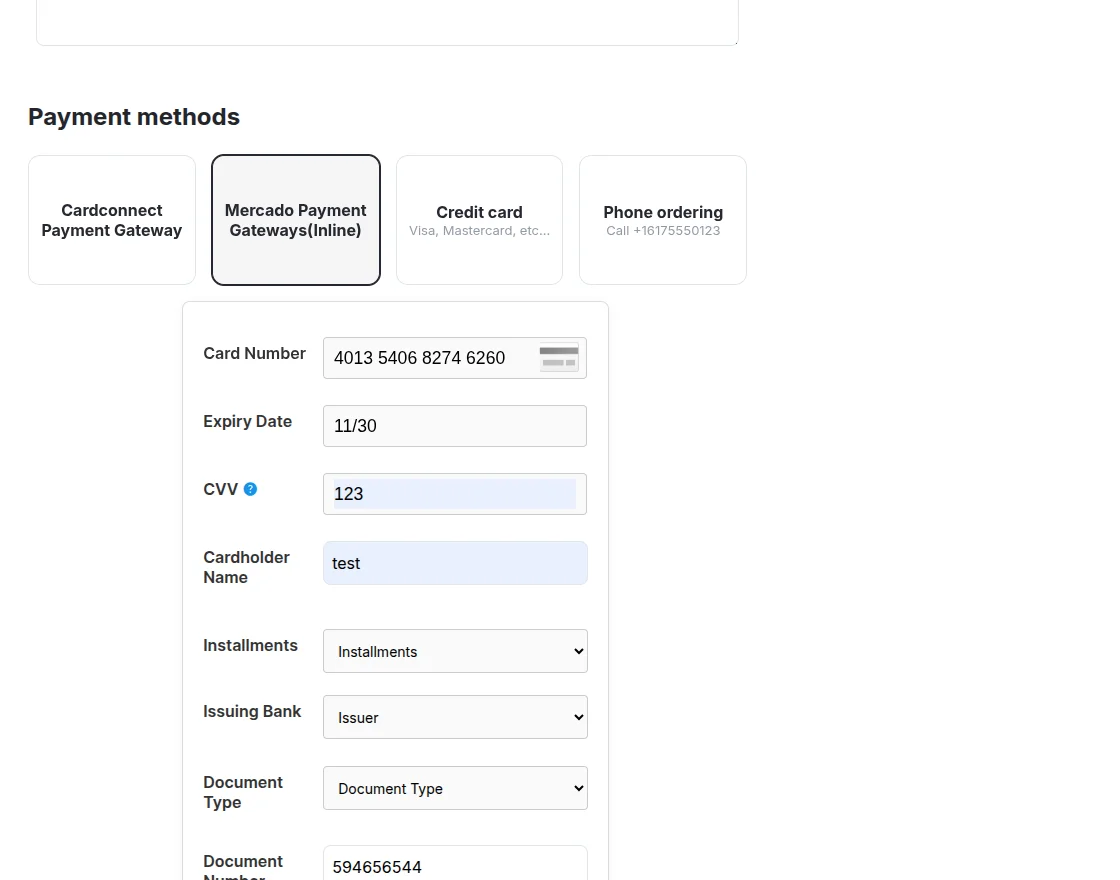Click the Payment methods heading

134,116
